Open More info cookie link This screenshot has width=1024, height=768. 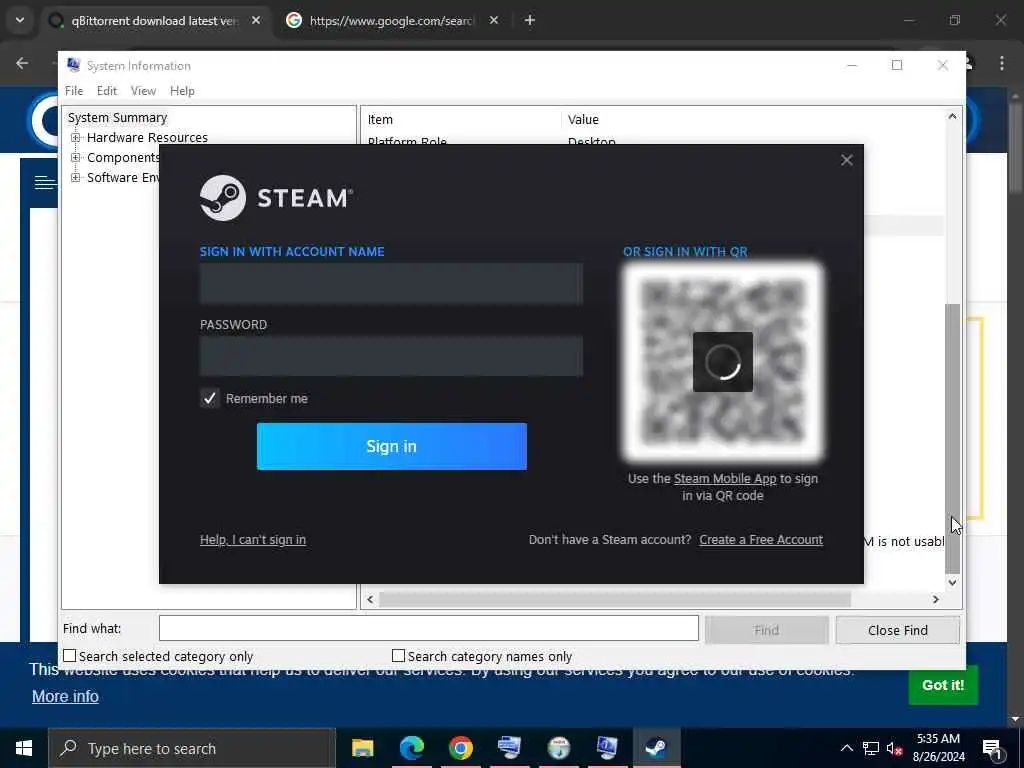[x=65, y=697]
